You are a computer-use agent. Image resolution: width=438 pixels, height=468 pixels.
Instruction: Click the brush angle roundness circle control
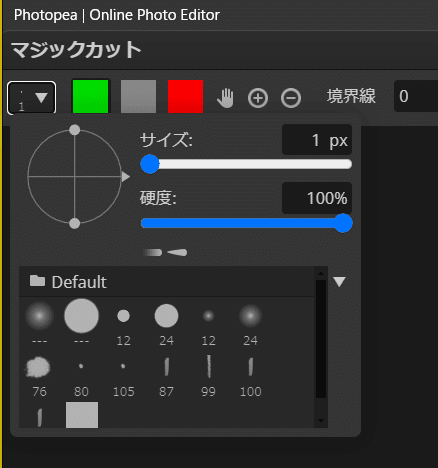coord(75,177)
